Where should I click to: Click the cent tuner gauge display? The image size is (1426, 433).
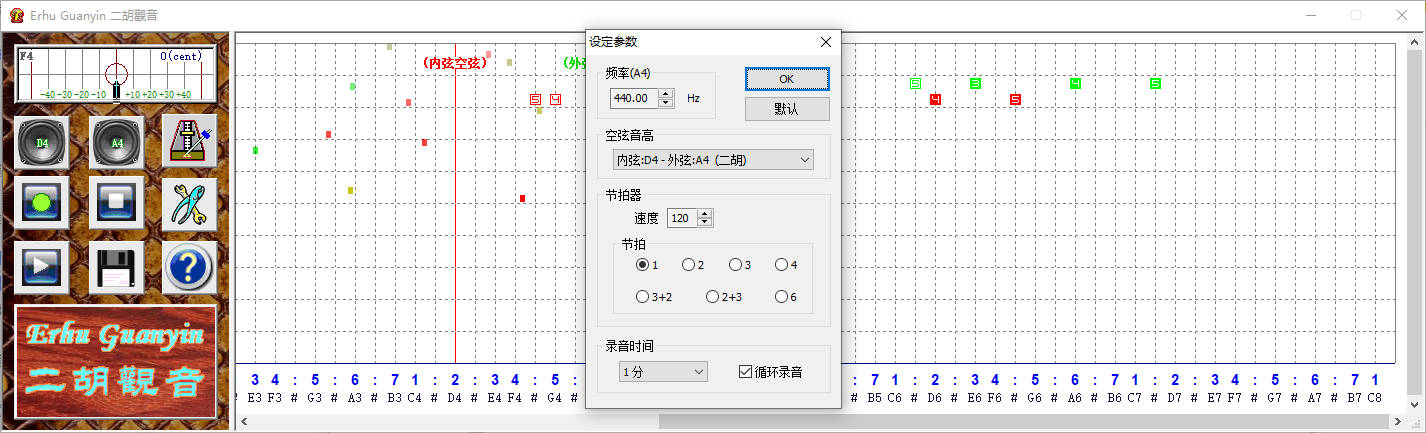pyautogui.click(x=116, y=75)
